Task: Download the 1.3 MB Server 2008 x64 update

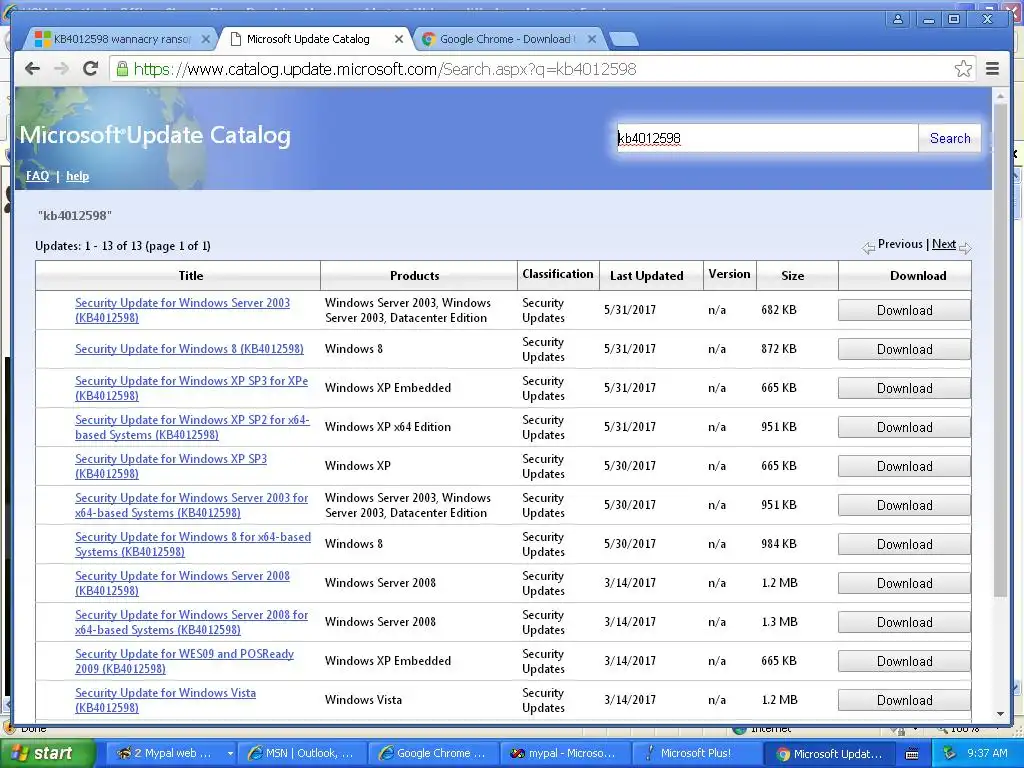Action: pyautogui.click(x=904, y=622)
